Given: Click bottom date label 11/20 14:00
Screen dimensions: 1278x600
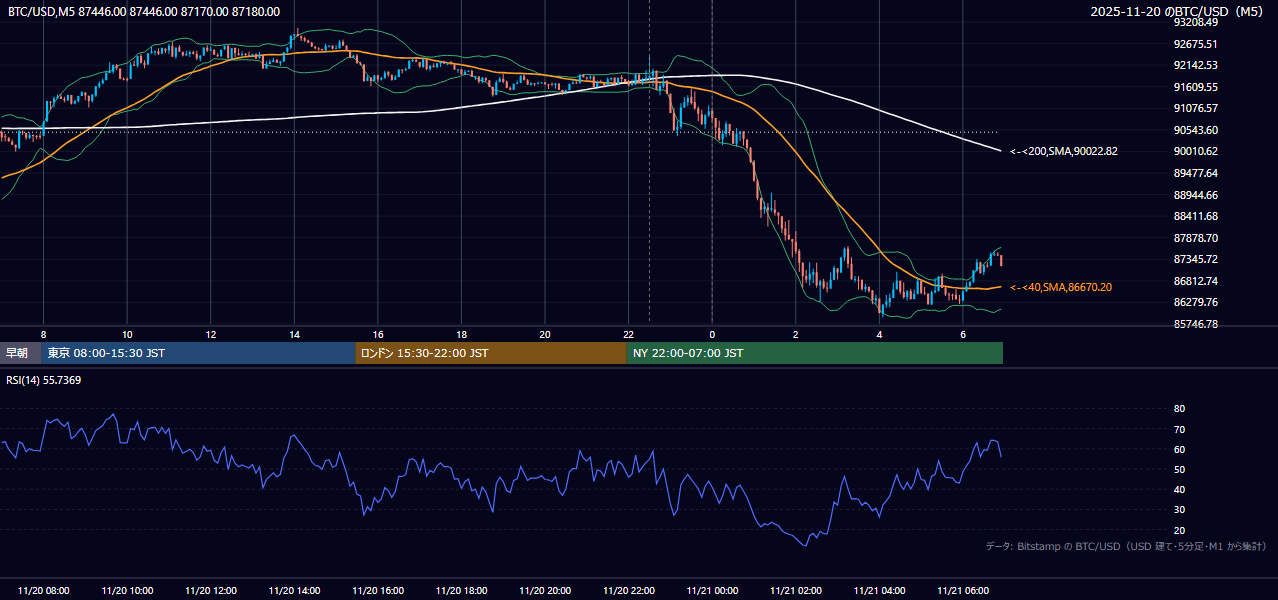Looking at the screenshot, I should coord(294,591).
